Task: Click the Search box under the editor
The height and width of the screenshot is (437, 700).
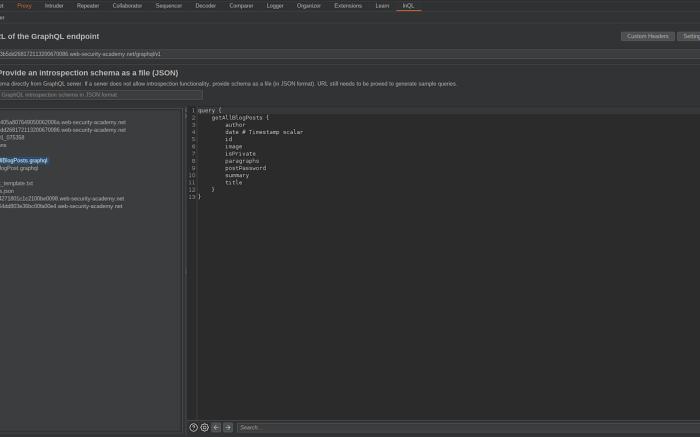Action: [x=468, y=427]
